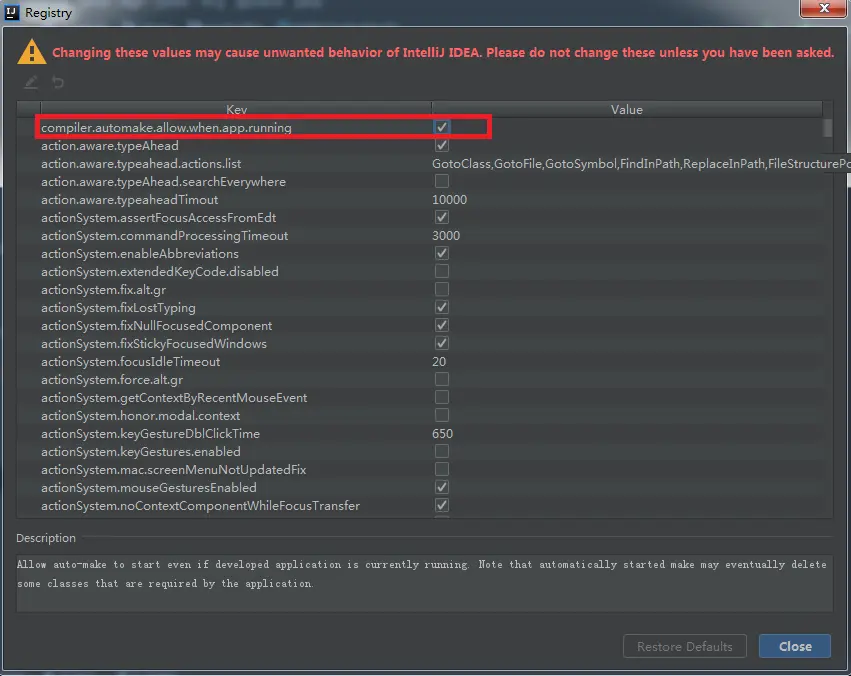Select actionSystem.assertFocusAccessFromEdt key
Screen dimensions: 851x676
[x=158, y=218]
